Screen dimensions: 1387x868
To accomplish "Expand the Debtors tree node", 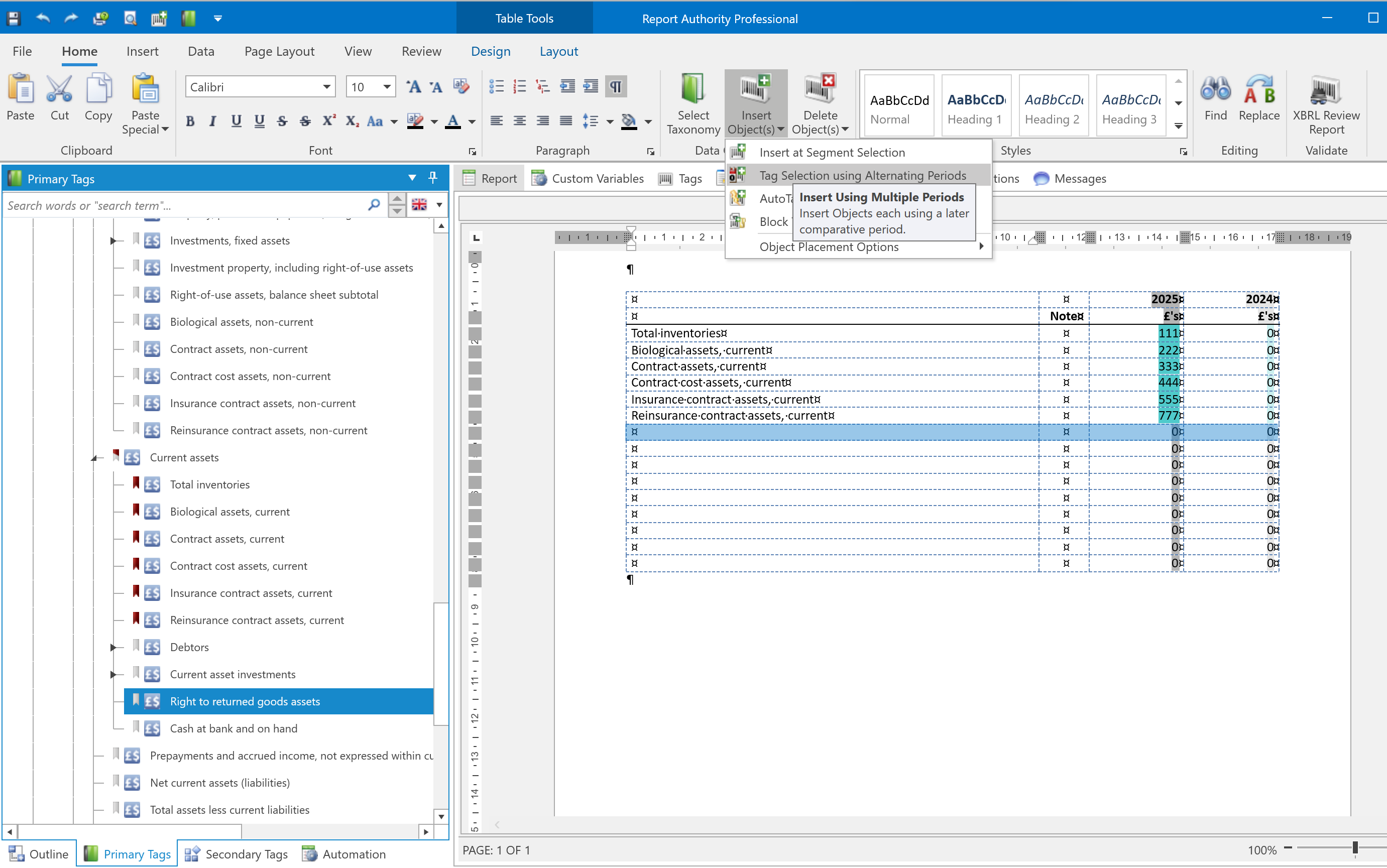I will 113,647.
